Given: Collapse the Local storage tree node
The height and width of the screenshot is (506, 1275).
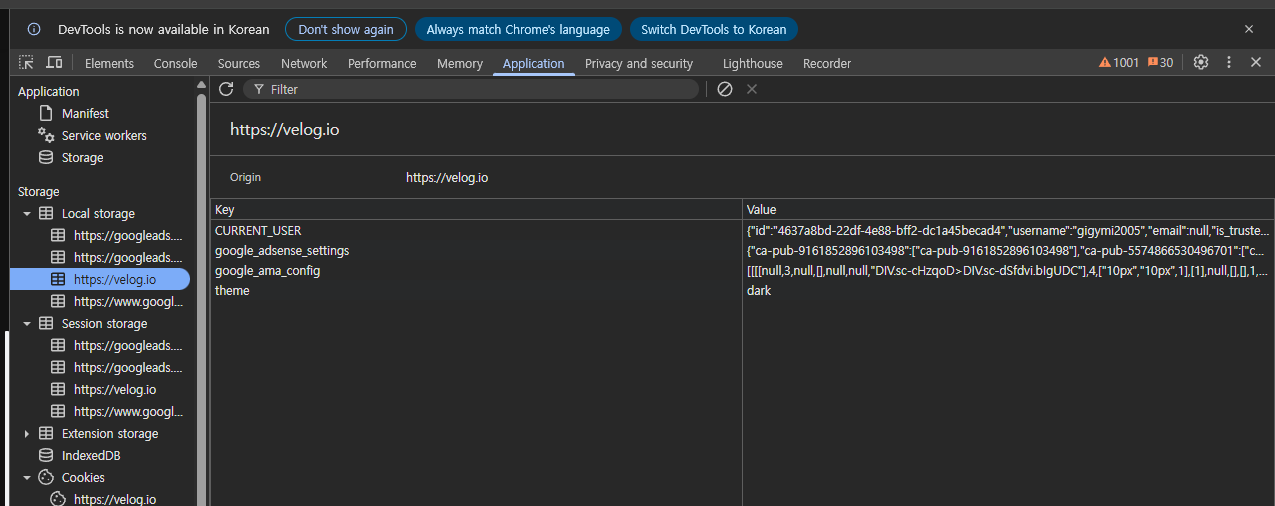Looking at the screenshot, I should click(x=27, y=214).
